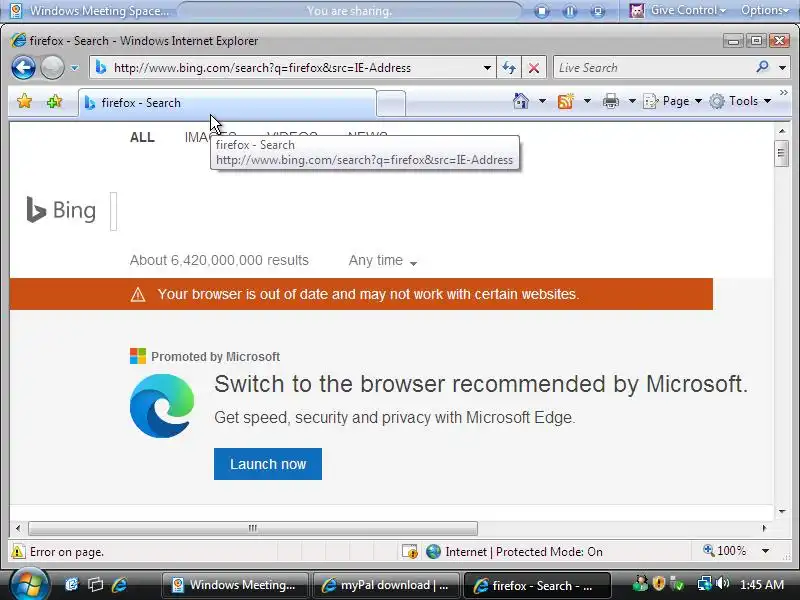Click the 100% zoom level button
Screen dimensions: 800x600
point(724,551)
